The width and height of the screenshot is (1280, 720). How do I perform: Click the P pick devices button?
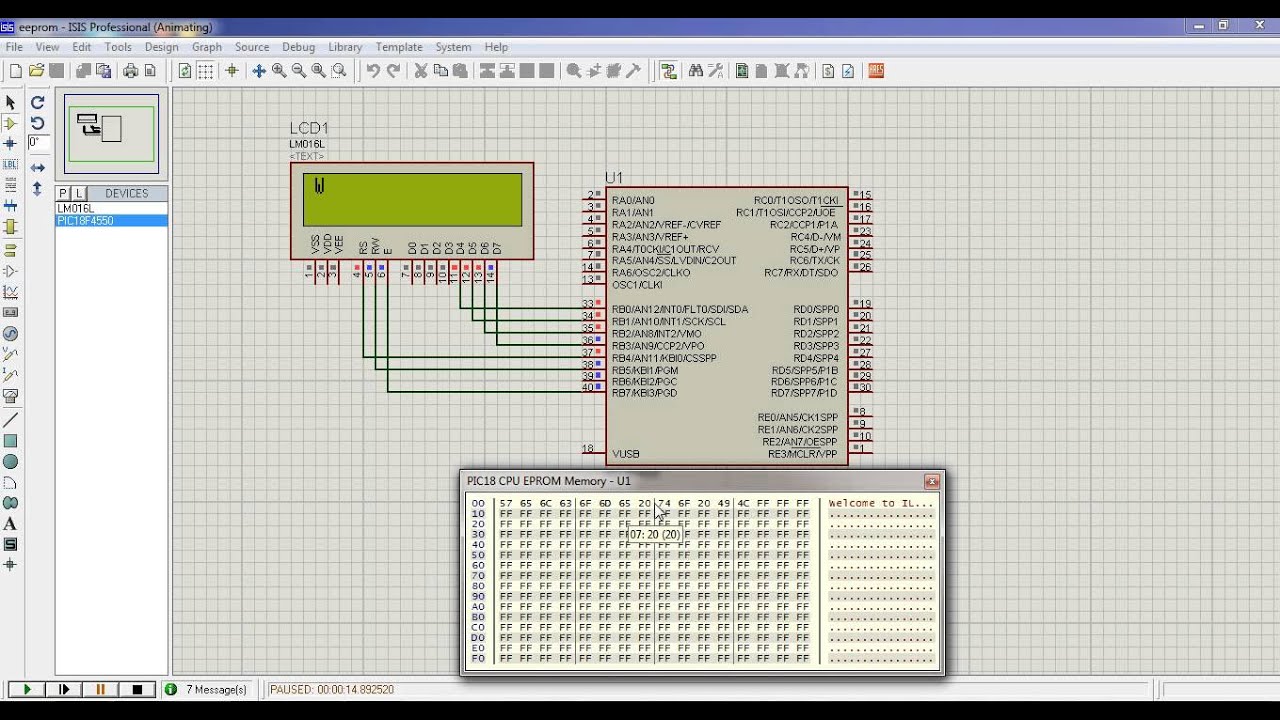tap(63, 193)
